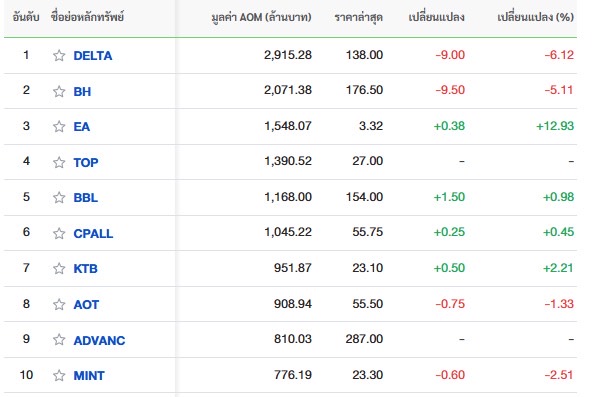Sort by มูลค่า AOM (ล้านบาท) column header
The image size is (598, 397).
(261, 17)
